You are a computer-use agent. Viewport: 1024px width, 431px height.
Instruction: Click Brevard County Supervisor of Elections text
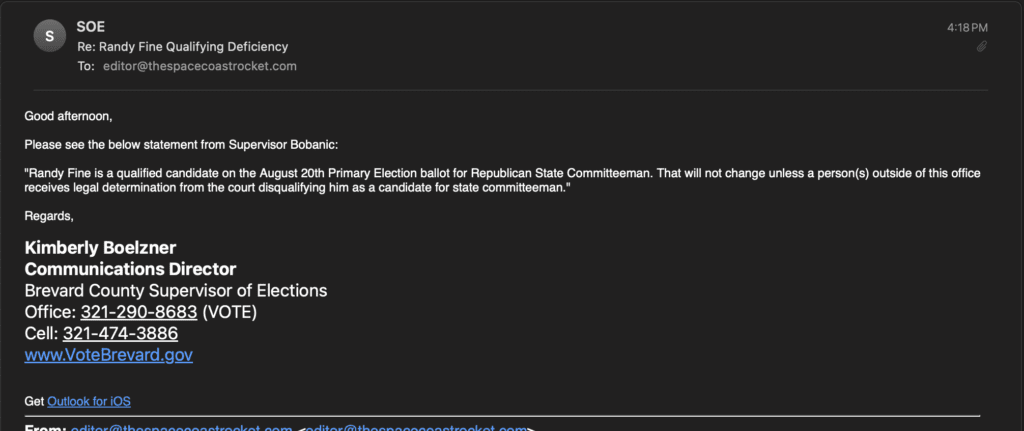coord(176,291)
